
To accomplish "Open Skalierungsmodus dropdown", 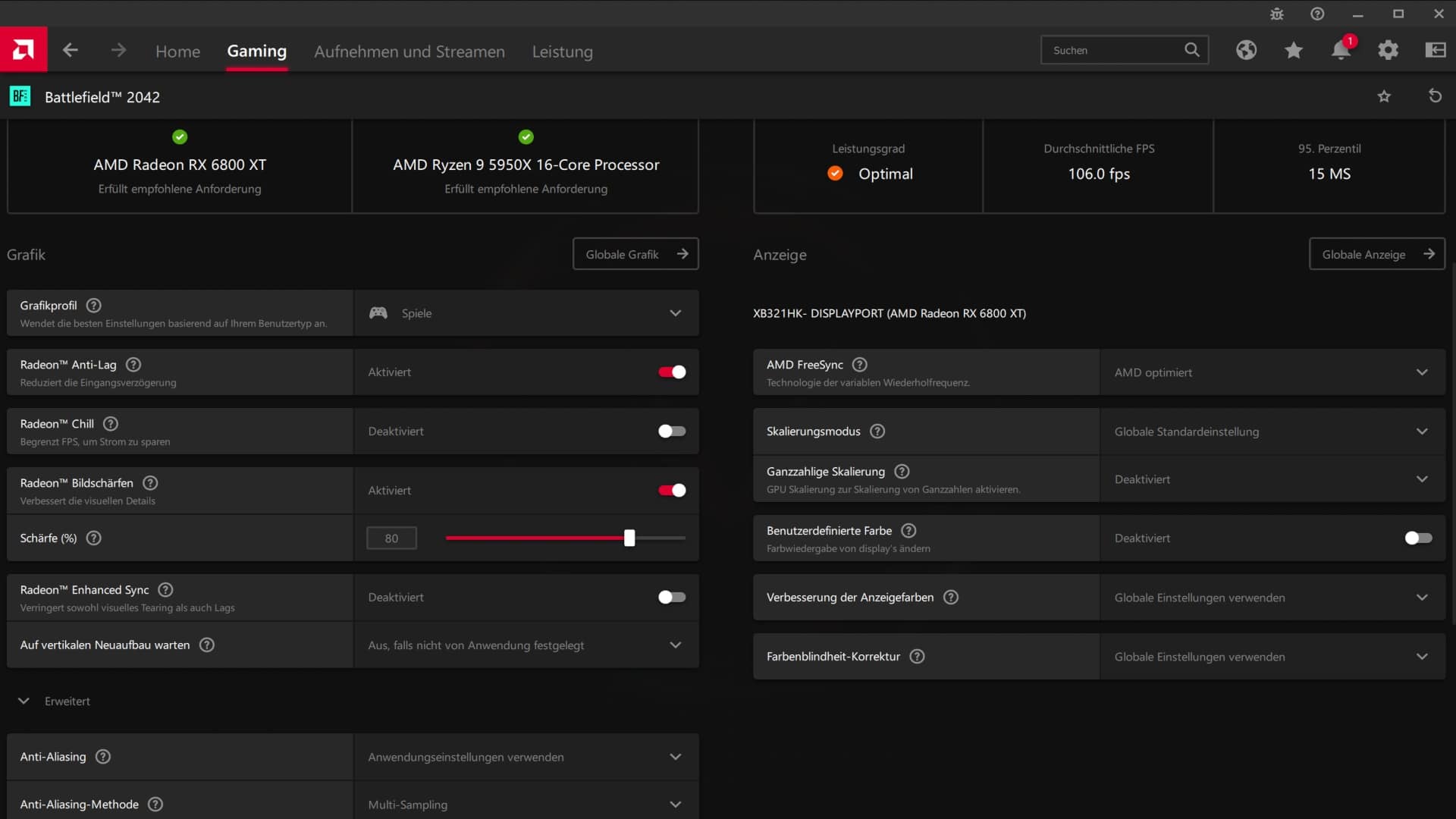I will tap(1272, 431).
